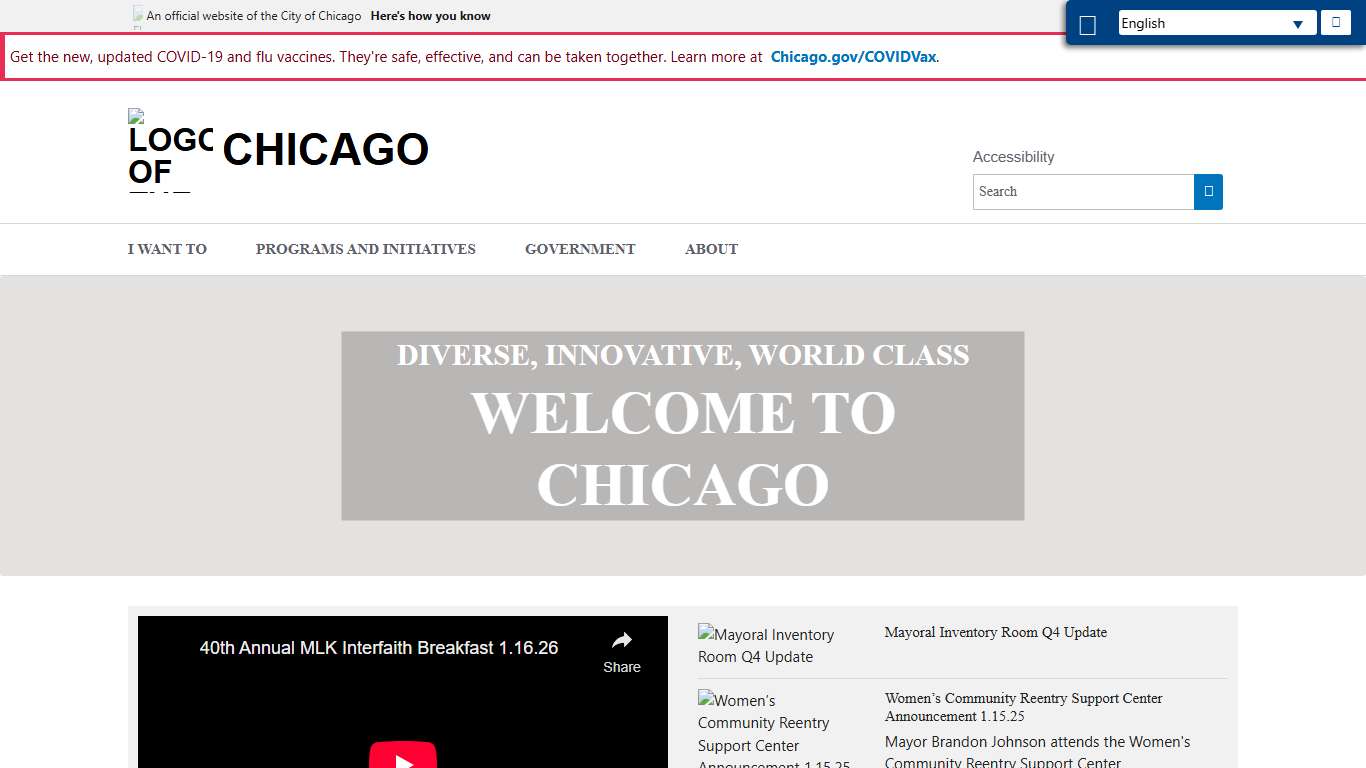Click the official website flag icon
Viewport: 1366px width, 768px height.
coord(137,15)
